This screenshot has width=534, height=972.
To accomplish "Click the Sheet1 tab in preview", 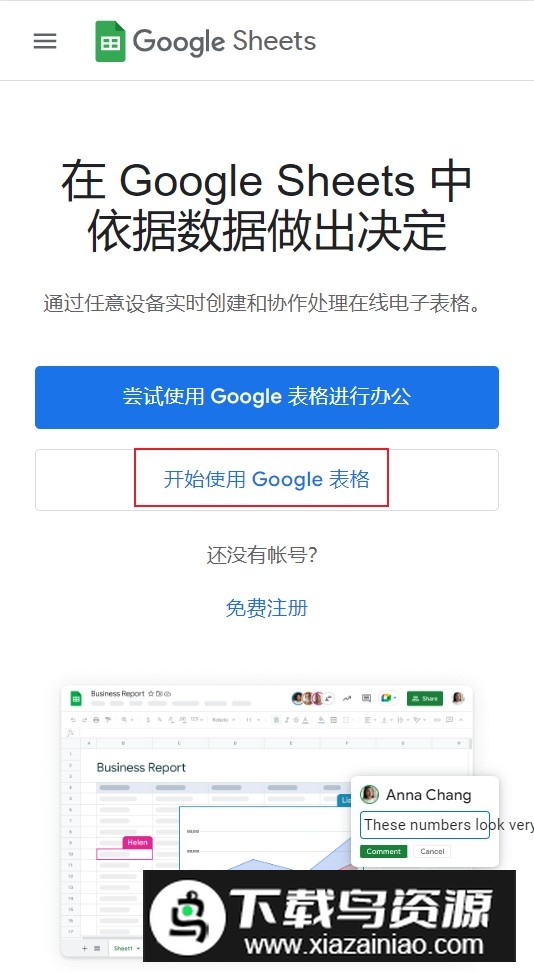I will (123, 948).
